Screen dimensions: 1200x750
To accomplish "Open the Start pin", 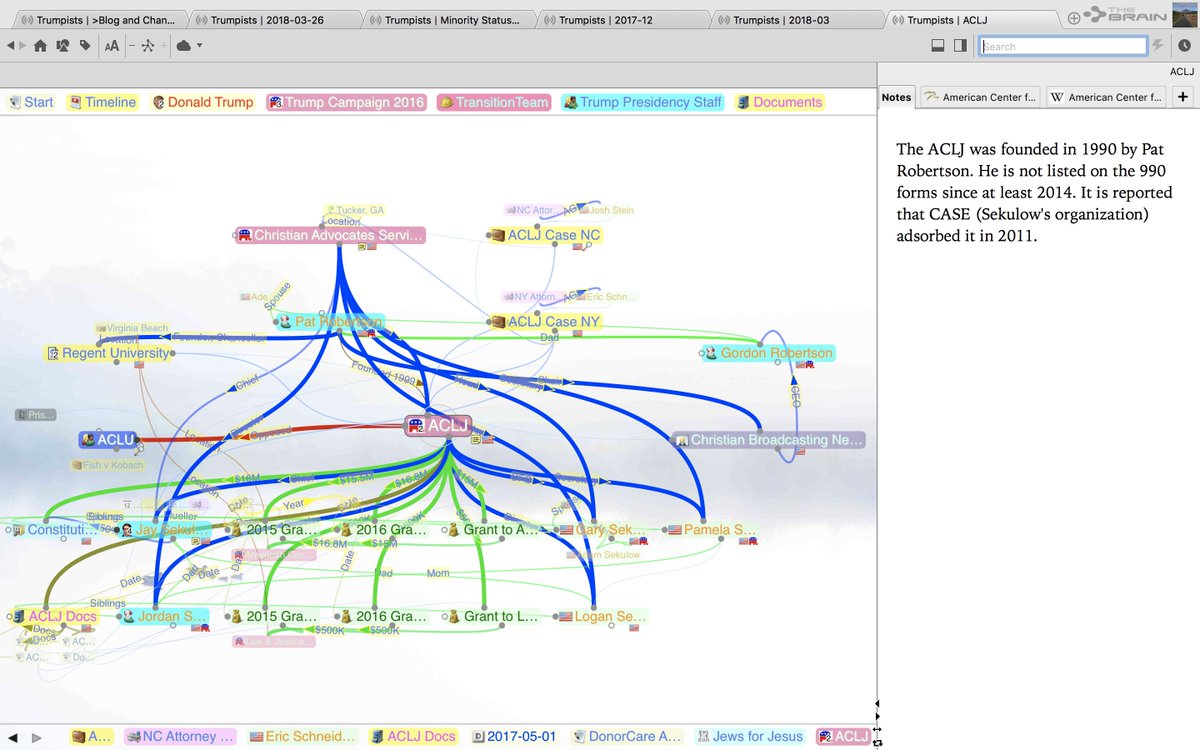I will pyautogui.click(x=31, y=102).
